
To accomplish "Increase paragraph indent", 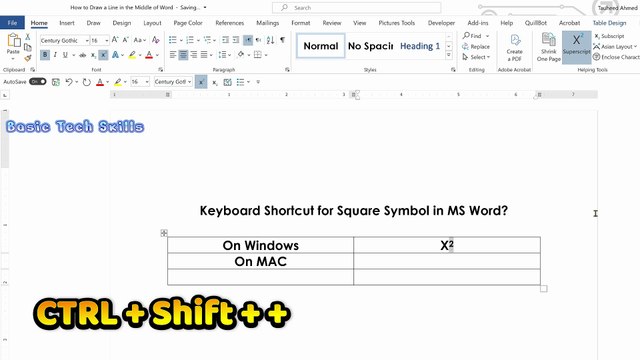I will pos(236,40).
